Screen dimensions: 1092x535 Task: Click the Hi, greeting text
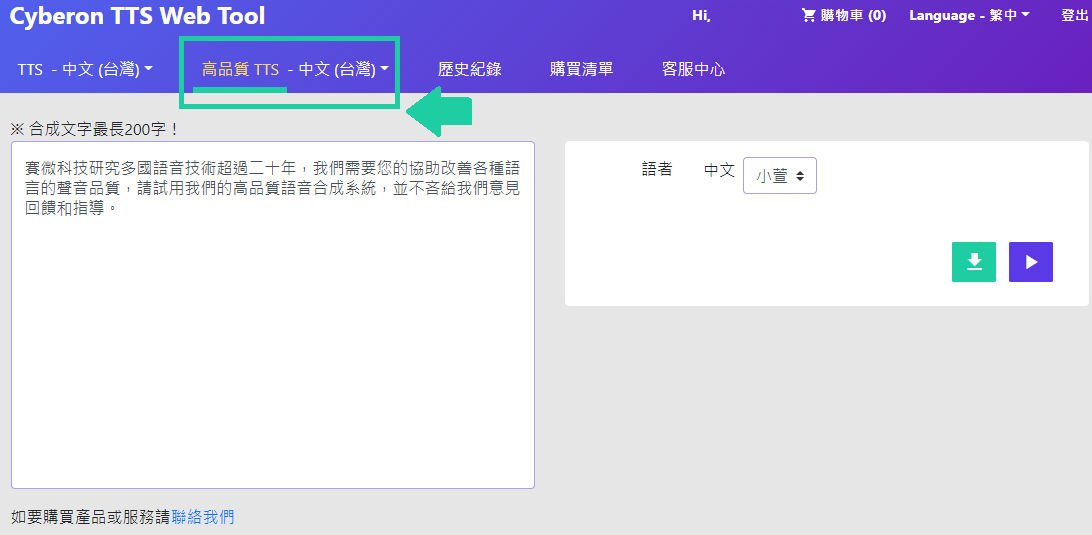pos(701,15)
